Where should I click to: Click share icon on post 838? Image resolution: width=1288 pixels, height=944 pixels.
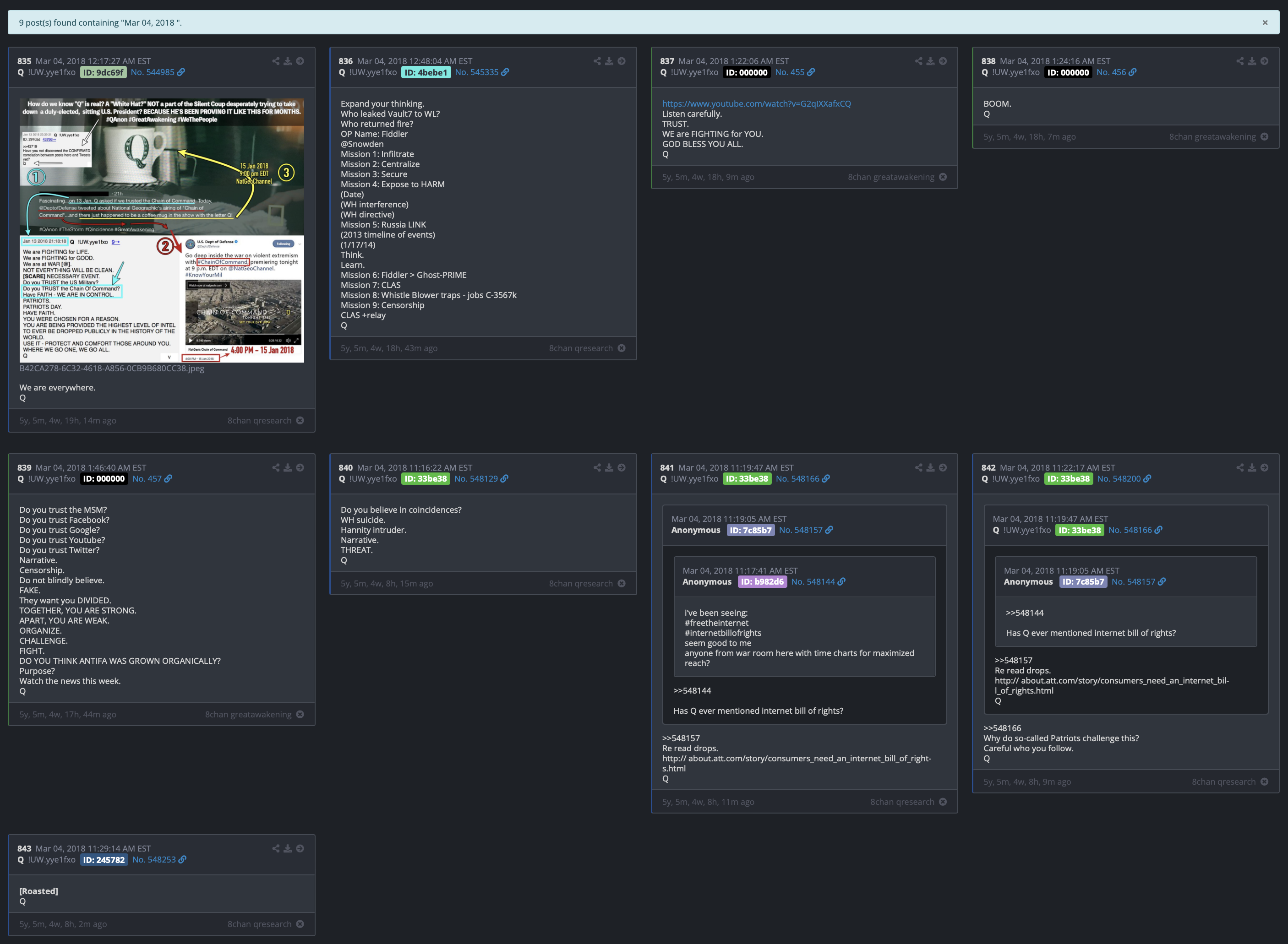pos(1240,61)
